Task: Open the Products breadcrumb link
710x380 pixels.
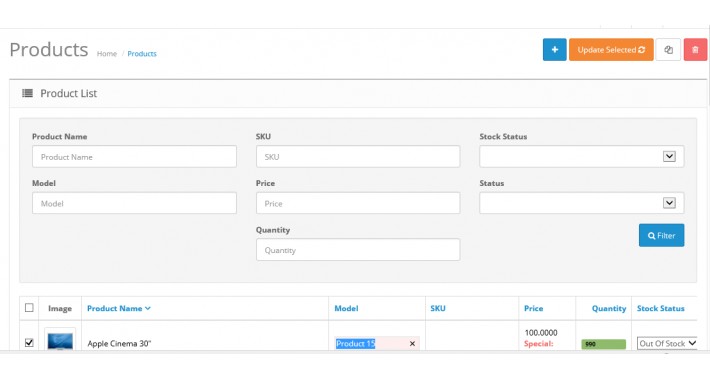Action: click(142, 53)
